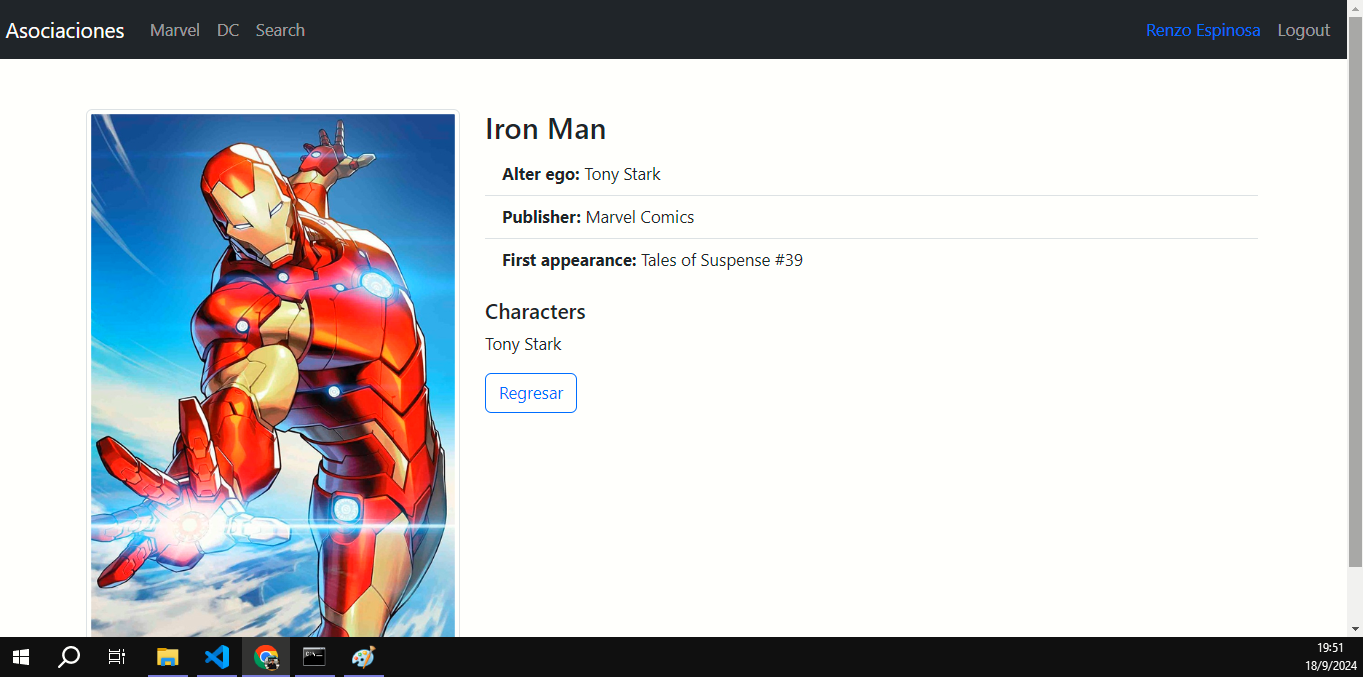Click the Regresar button

pyautogui.click(x=531, y=393)
